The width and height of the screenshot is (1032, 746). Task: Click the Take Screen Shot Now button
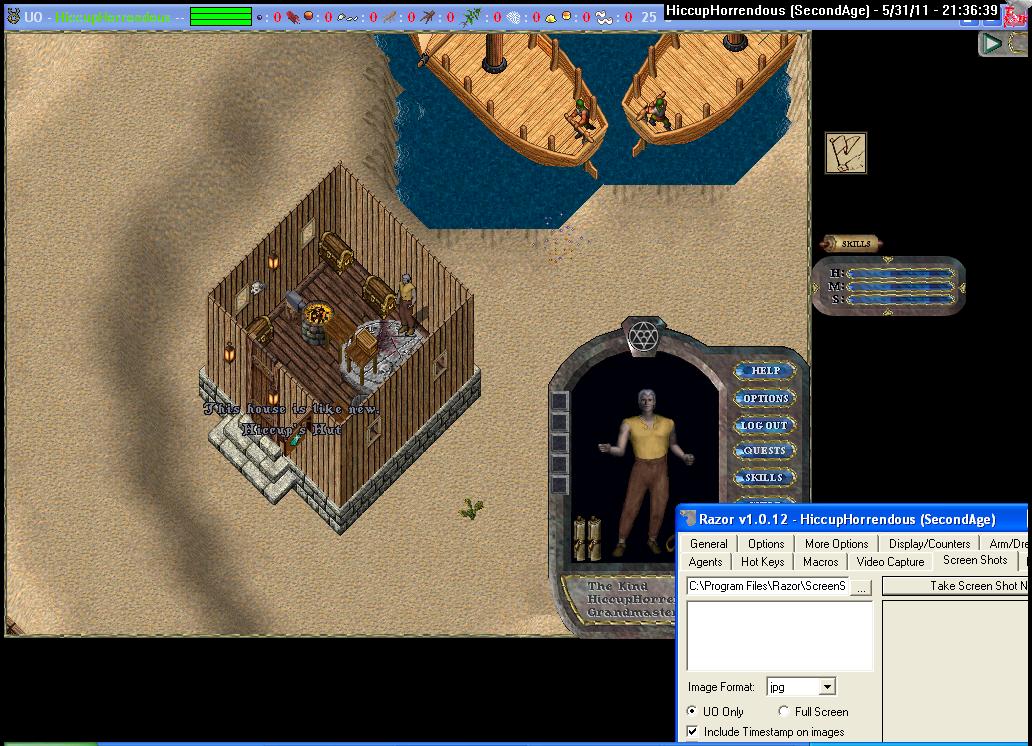tap(955, 586)
